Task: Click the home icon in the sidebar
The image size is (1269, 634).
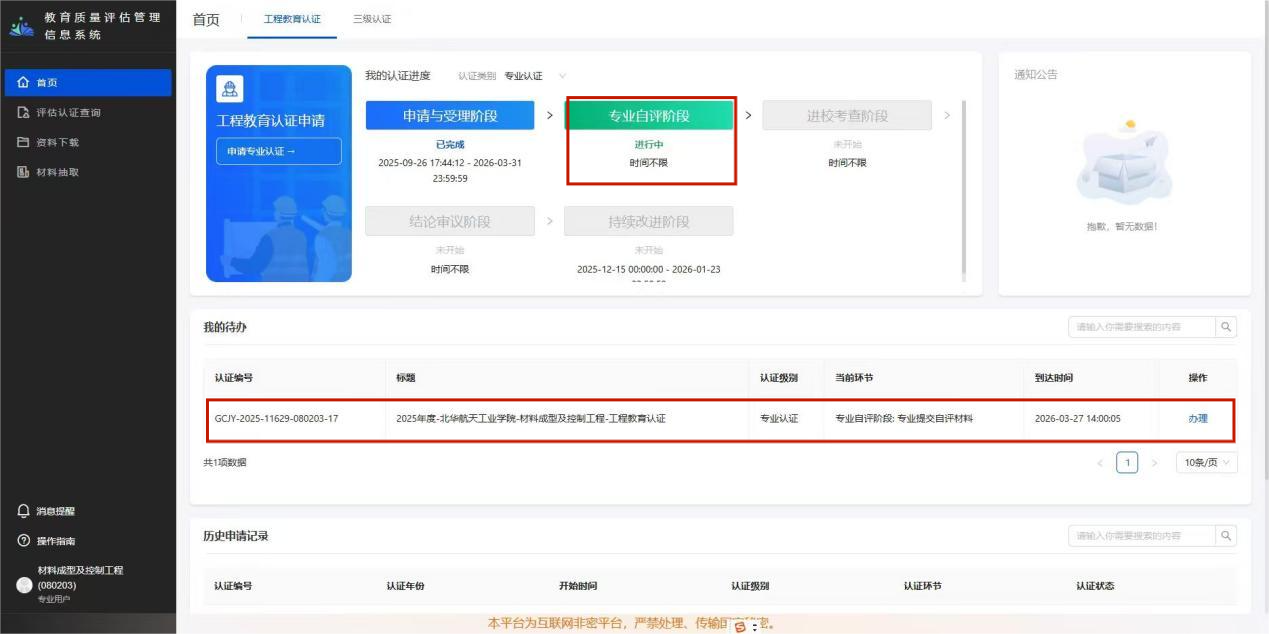Action: pos(23,83)
